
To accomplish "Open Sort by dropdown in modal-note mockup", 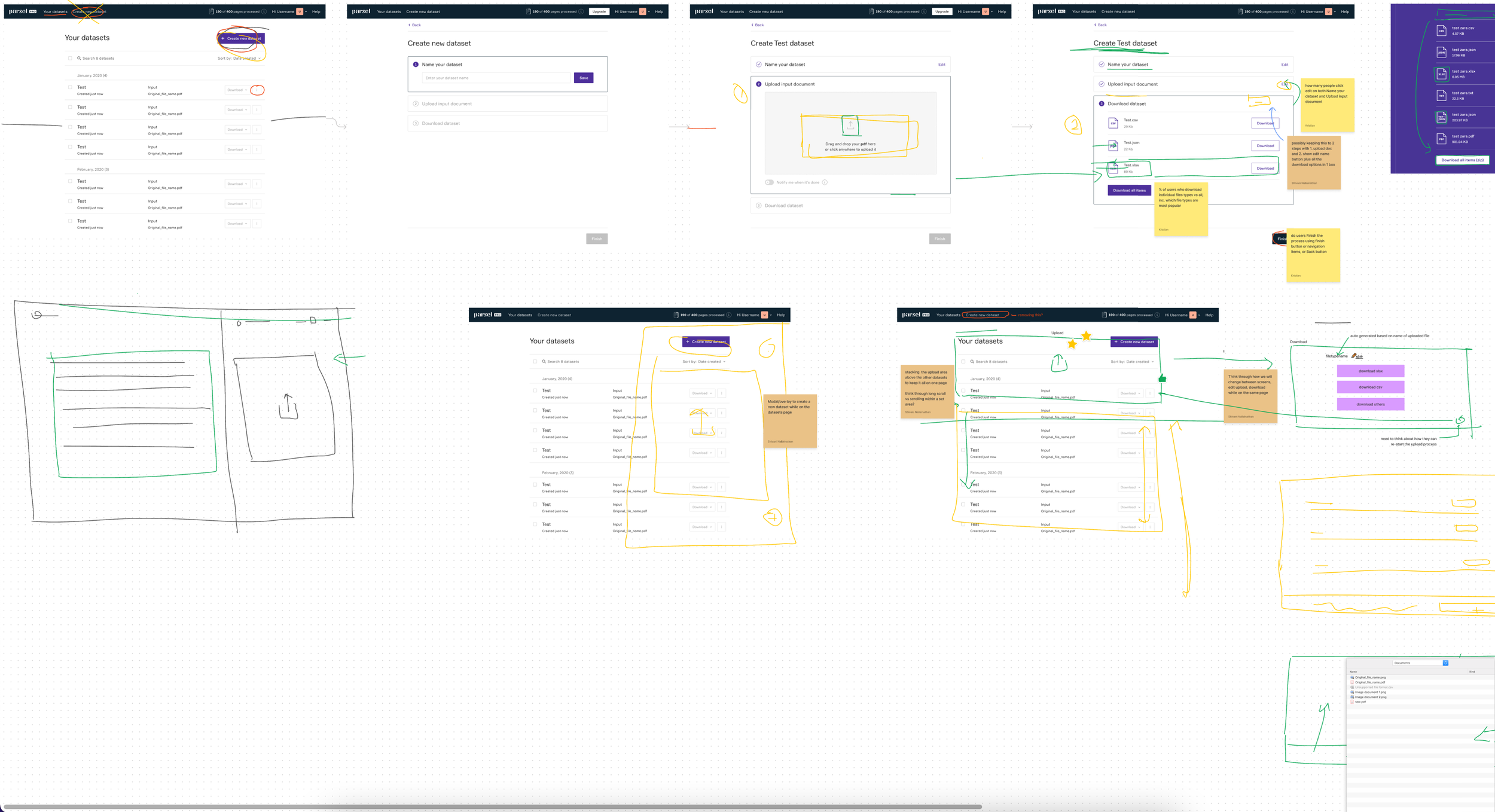I will 704,361.
